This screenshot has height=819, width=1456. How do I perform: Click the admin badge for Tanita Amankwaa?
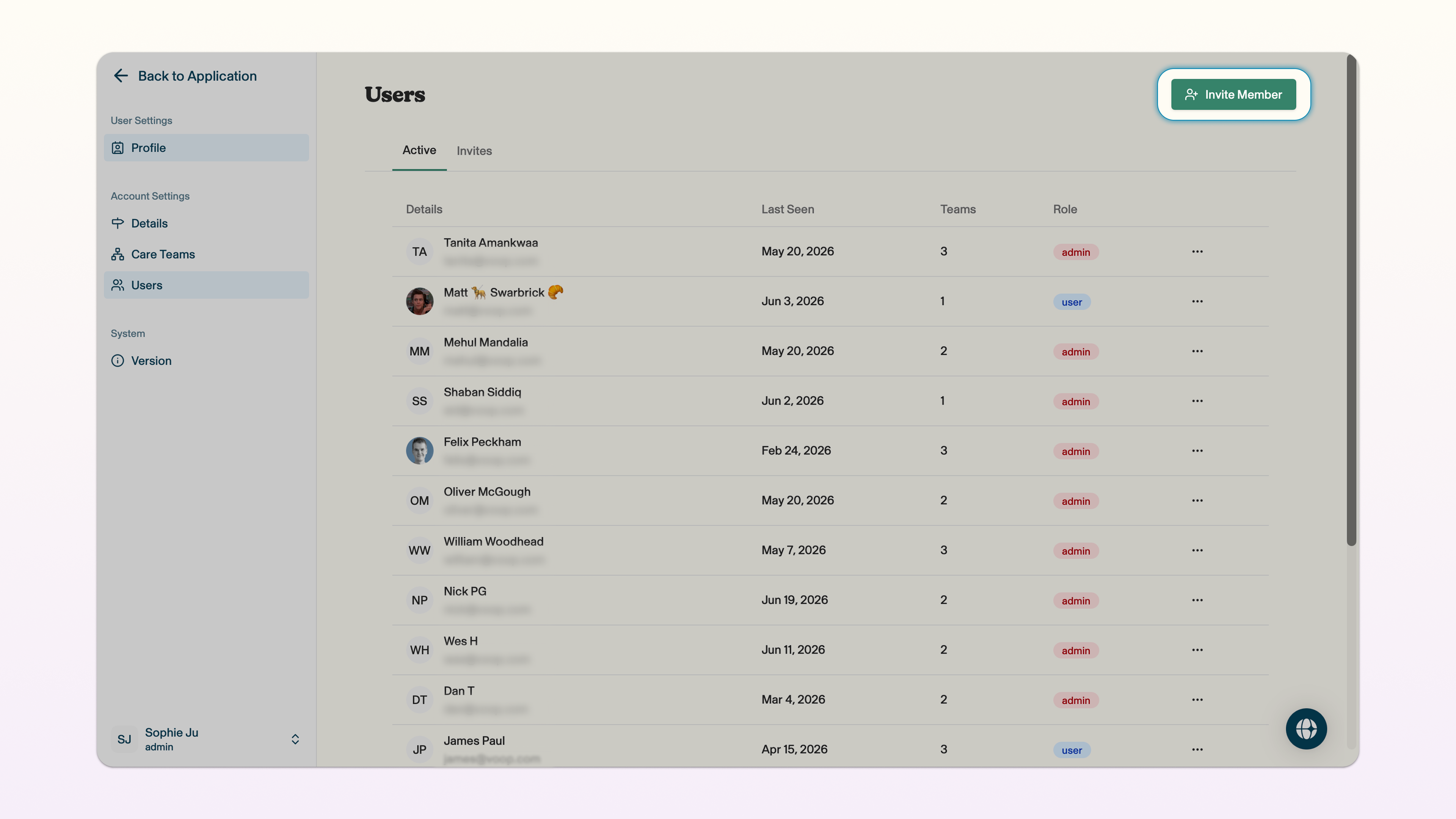pos(1076,252)
